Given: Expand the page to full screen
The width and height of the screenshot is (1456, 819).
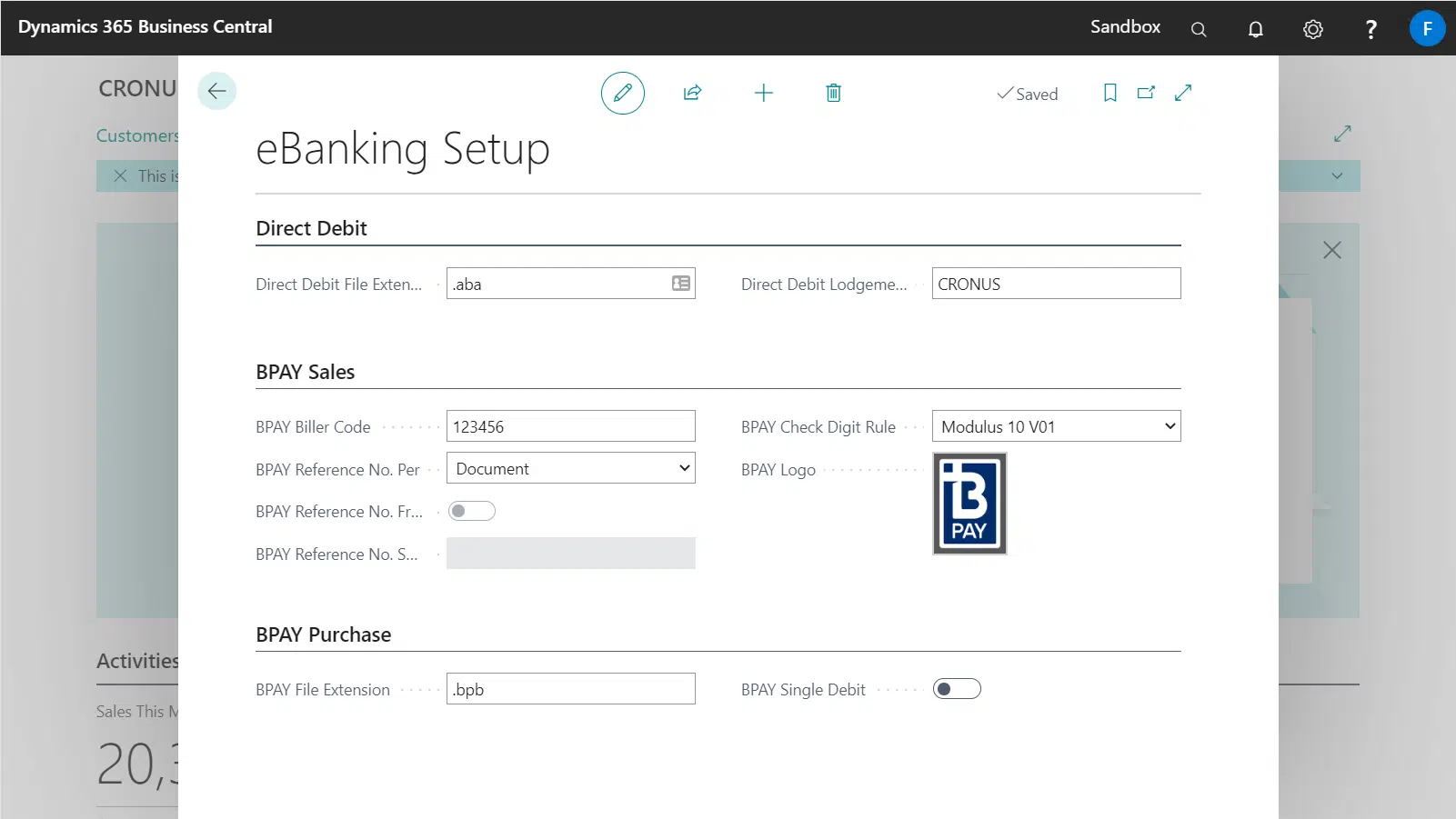Looking at the screenshot, I should pos(1182,93).
